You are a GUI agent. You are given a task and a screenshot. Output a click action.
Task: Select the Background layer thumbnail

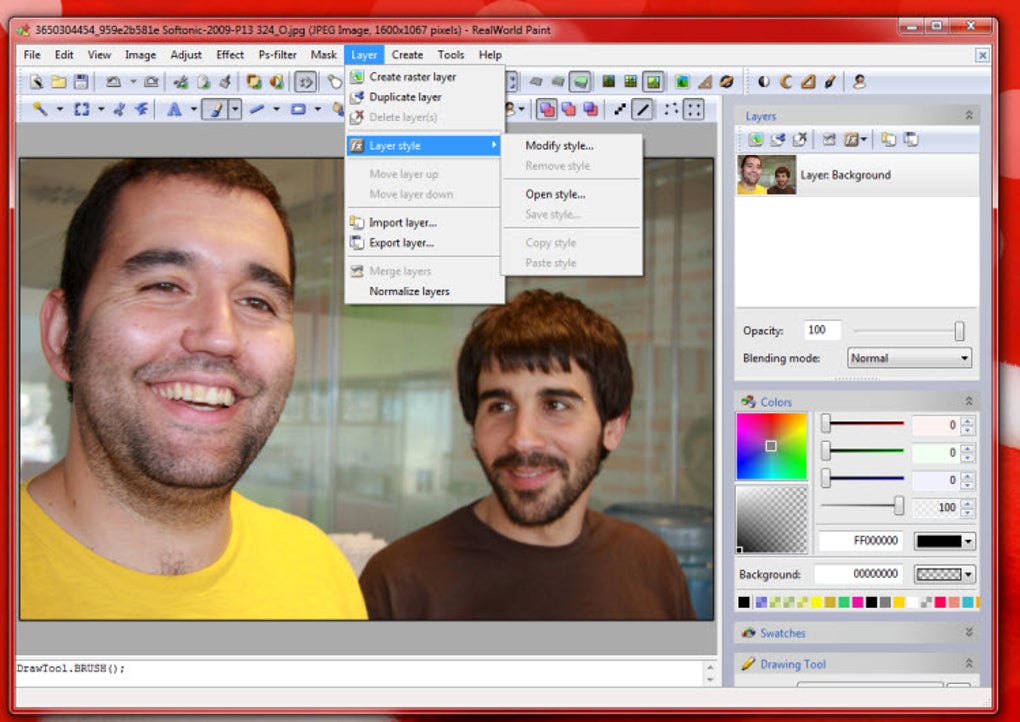coord(766,174)
